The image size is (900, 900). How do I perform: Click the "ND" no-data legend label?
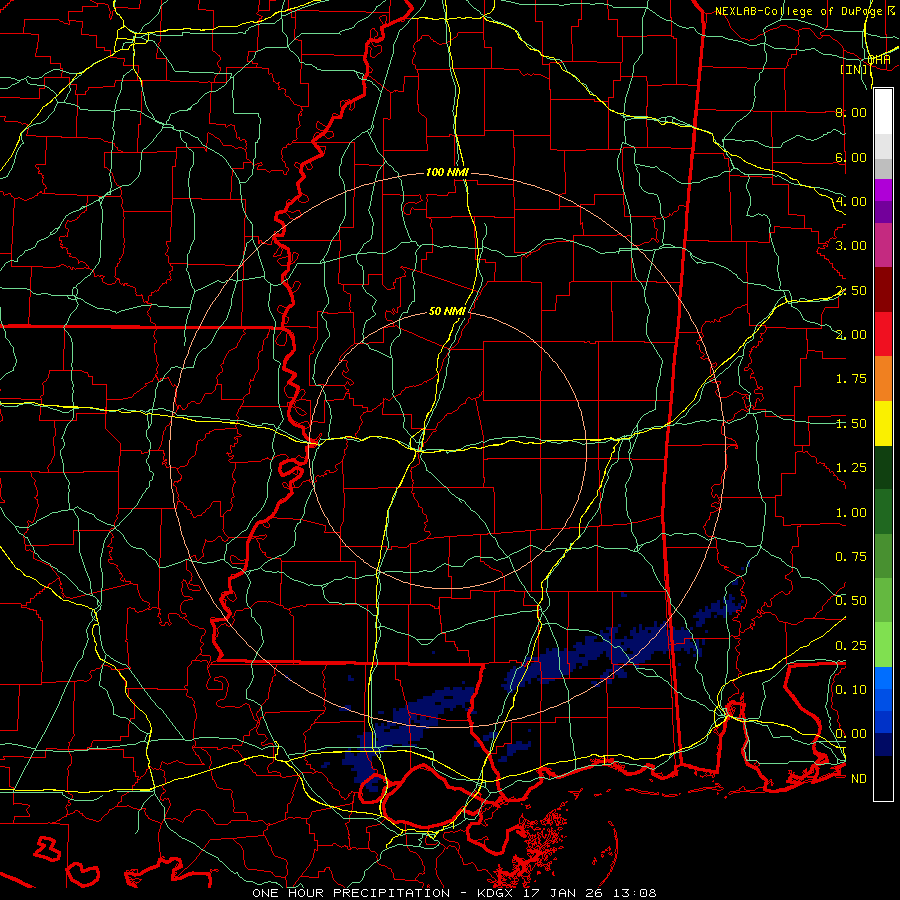pyautogui.click(x=859, y=779)
